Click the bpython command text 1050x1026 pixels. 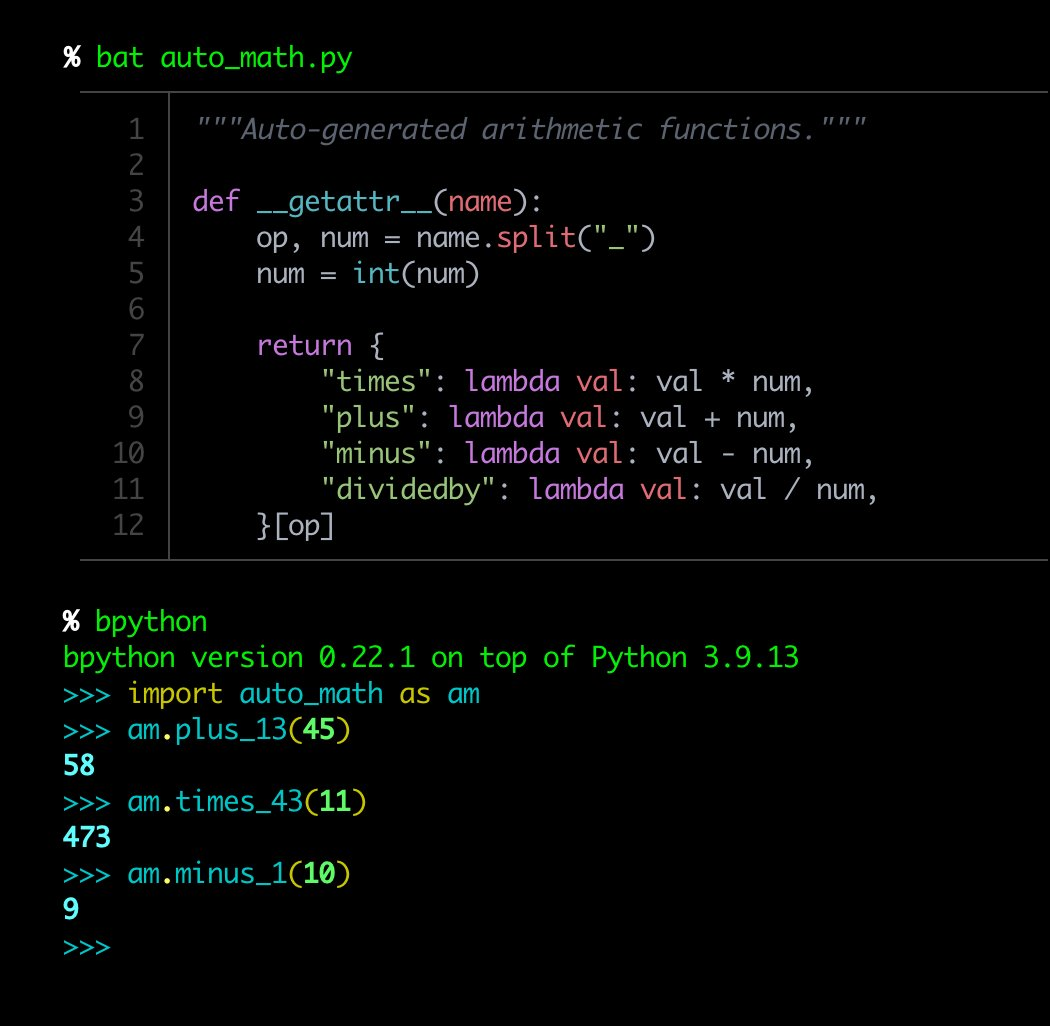point(150,620)
